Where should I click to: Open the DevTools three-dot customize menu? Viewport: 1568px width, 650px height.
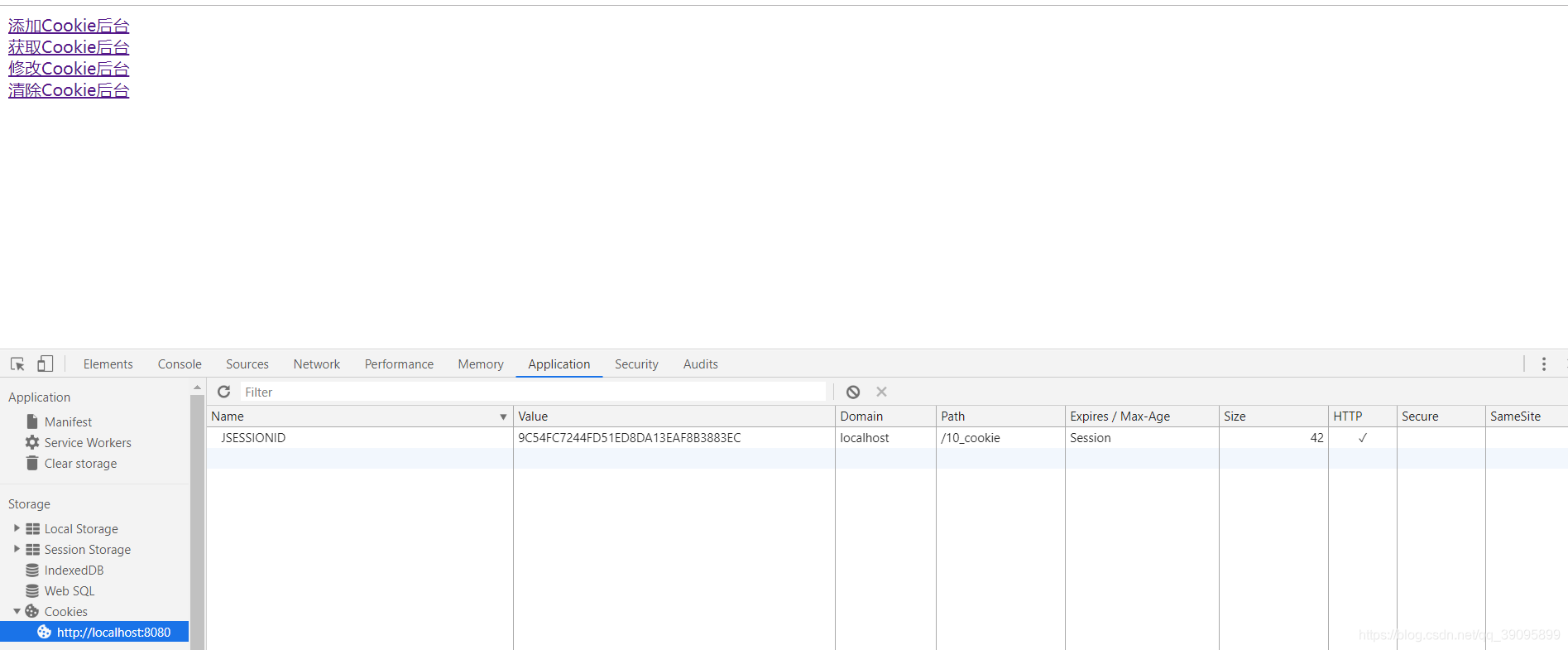tap(1544, 364)
